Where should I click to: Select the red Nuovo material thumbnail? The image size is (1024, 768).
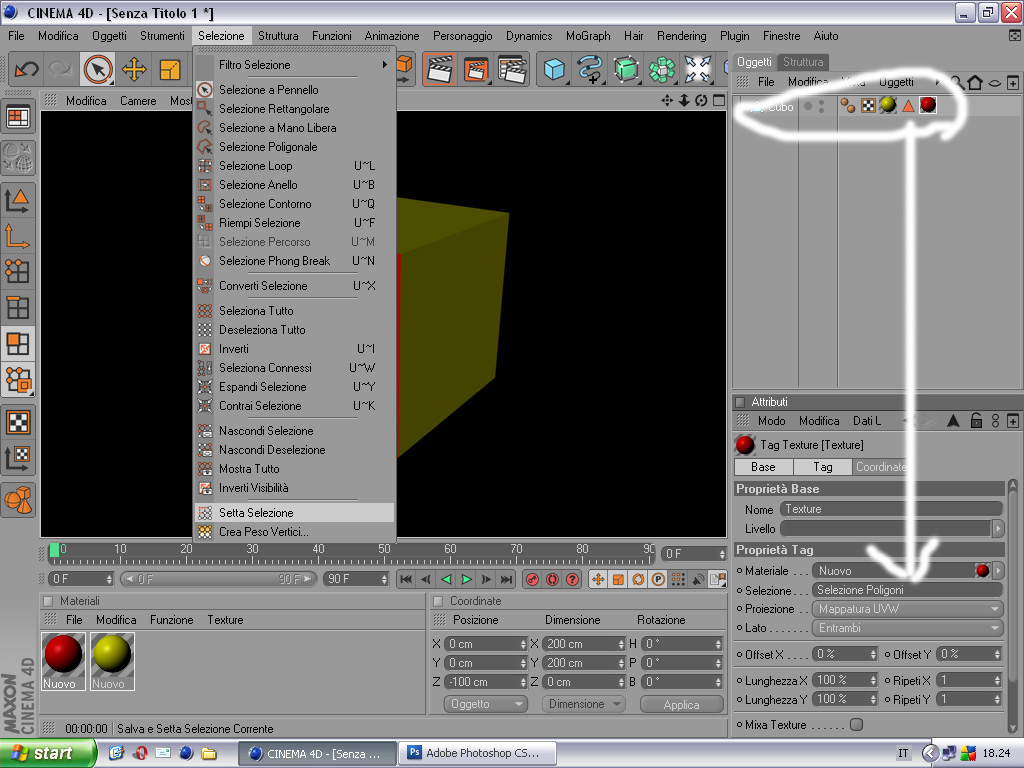coord(63,661)
